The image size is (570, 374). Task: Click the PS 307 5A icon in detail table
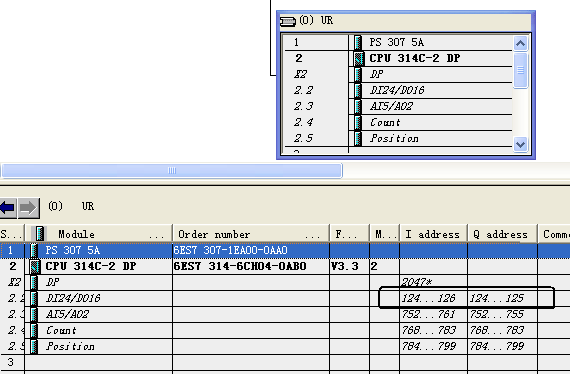[x=34, y=250]
